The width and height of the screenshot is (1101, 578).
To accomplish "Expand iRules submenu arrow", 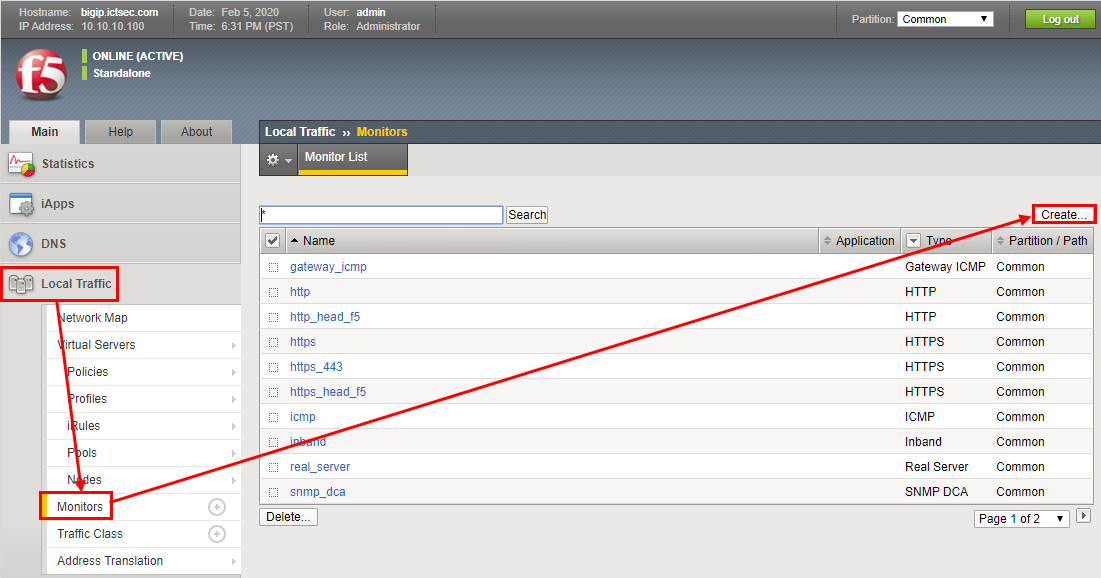I will [233, 426].
